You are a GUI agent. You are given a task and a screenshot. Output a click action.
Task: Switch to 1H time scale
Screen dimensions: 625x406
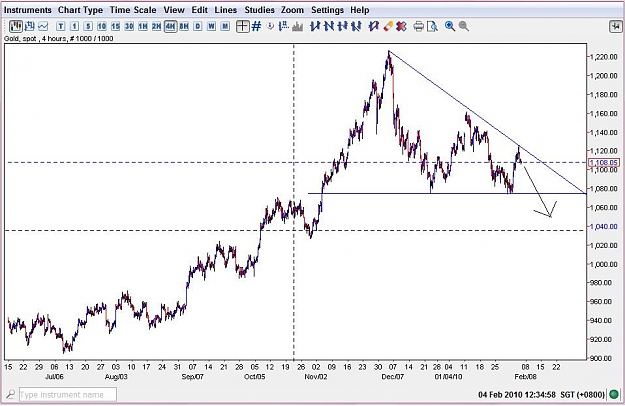coord(143,27)
